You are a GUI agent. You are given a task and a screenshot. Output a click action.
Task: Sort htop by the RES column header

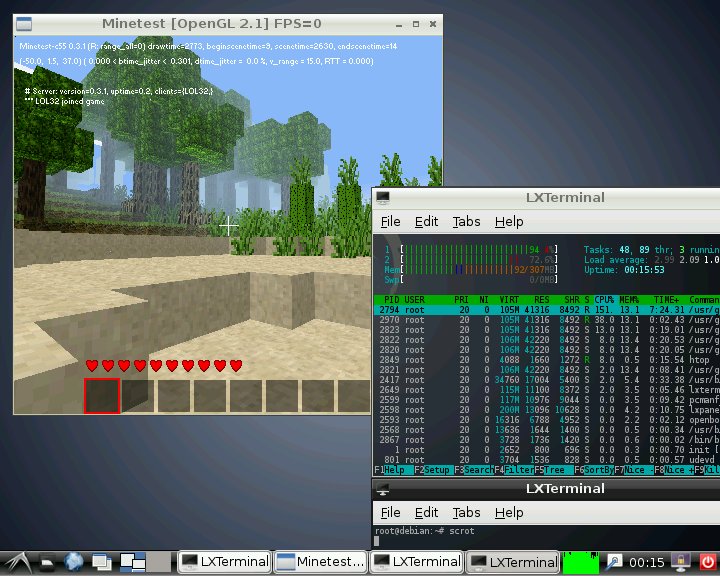pos(541,299)
